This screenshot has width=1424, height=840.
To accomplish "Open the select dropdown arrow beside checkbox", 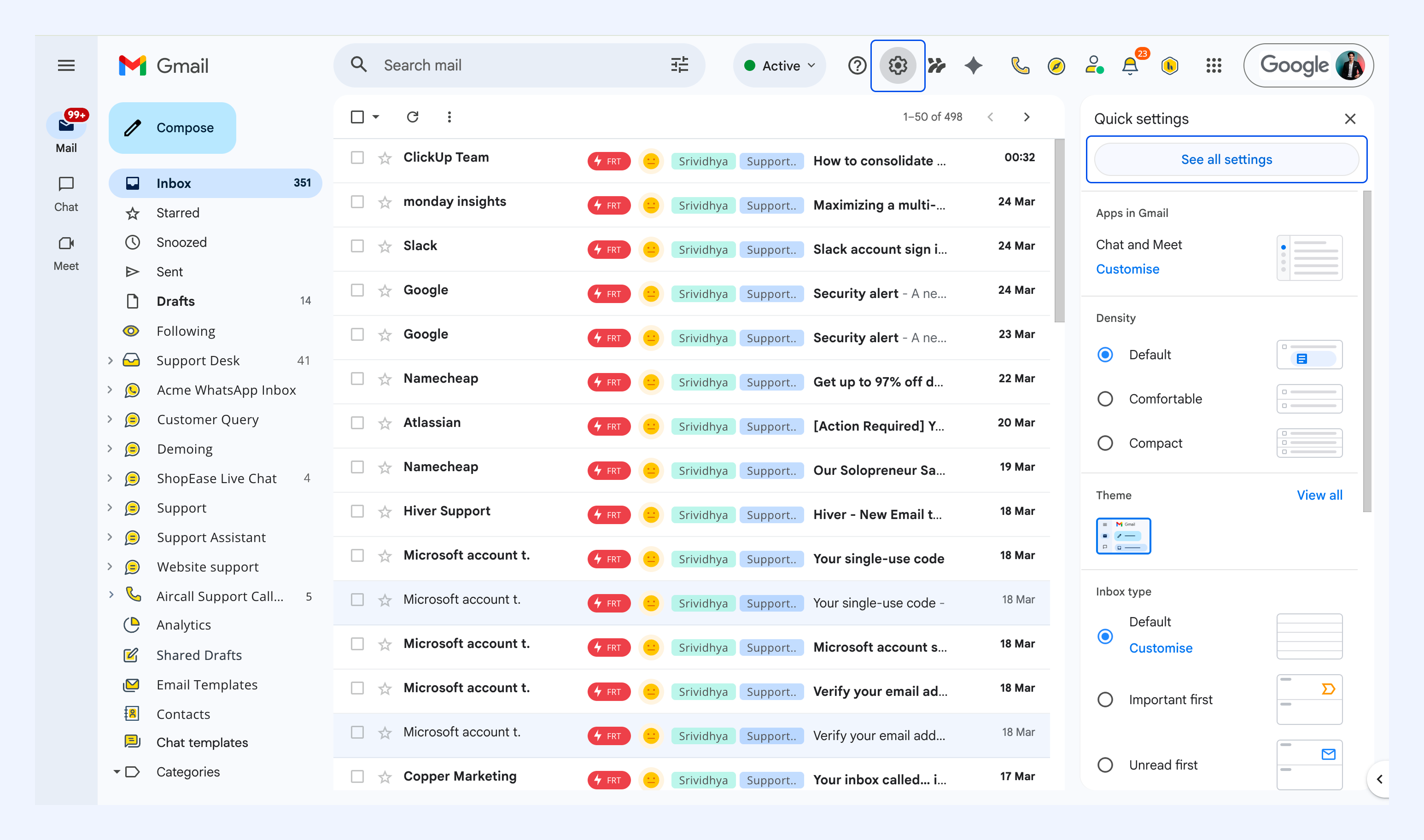I will [x=376, y=117].
